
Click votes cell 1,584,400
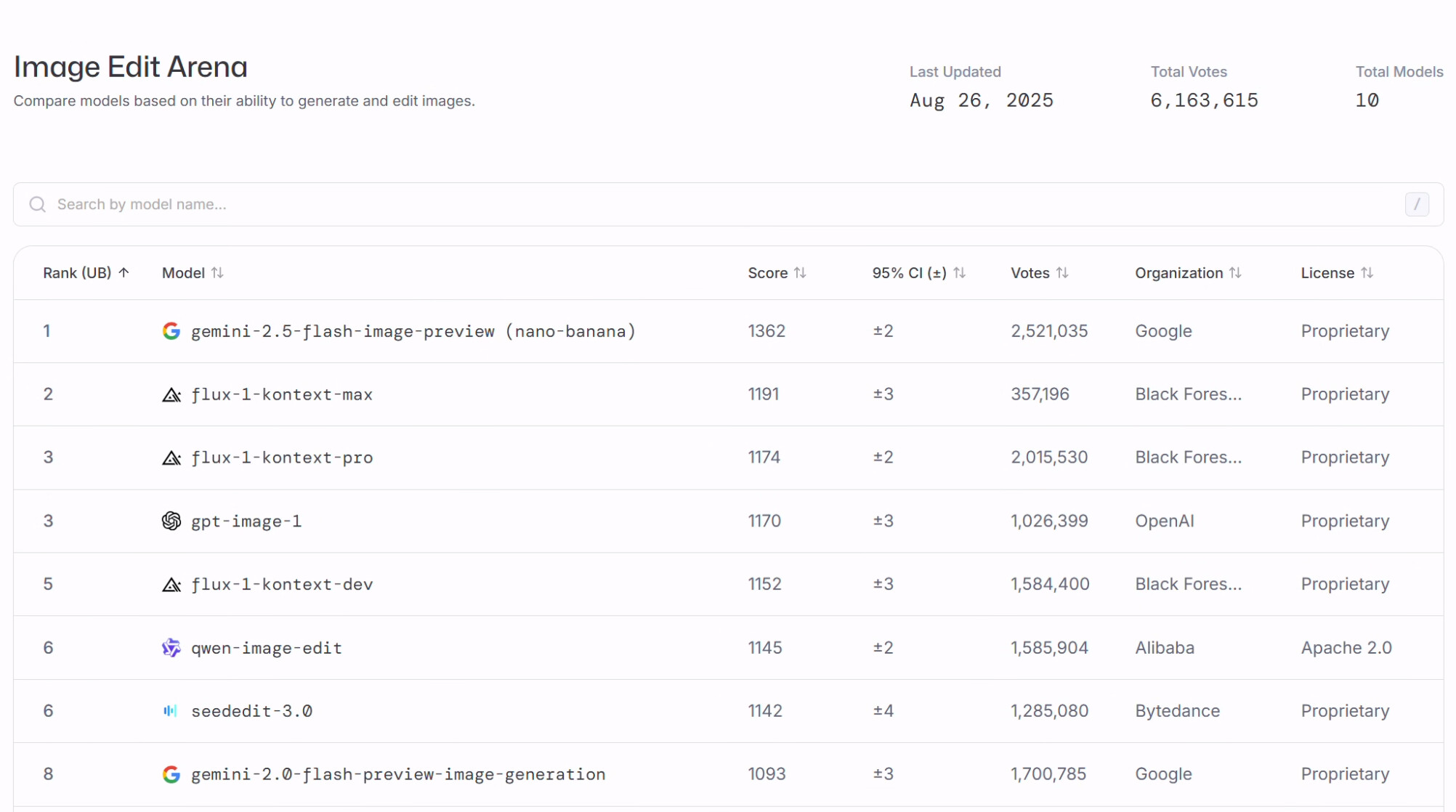[1050, 584]
